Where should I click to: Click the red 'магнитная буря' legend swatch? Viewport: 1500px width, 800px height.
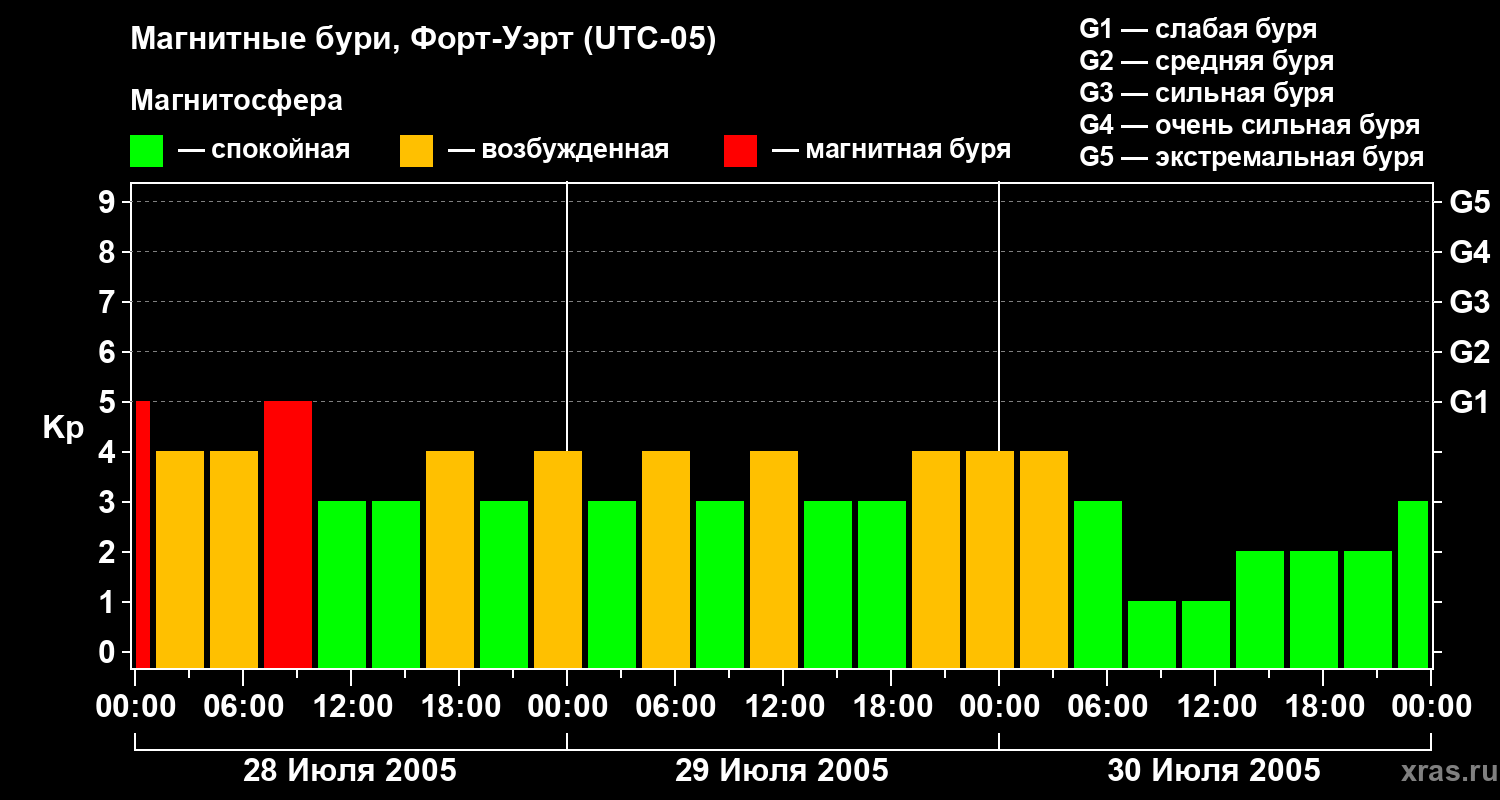tap(740, 151)
